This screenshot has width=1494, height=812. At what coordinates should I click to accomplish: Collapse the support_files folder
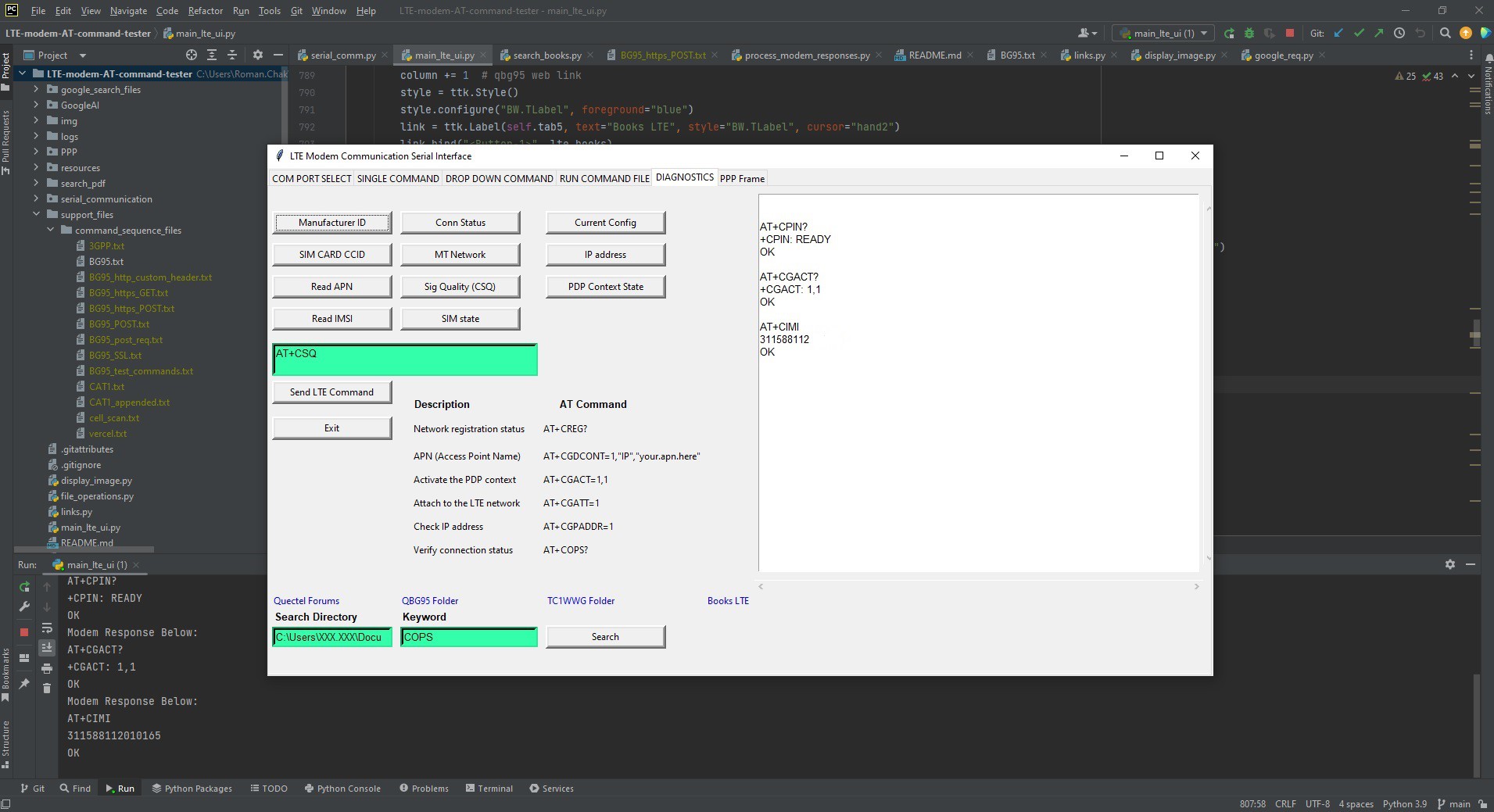click(36, 214)
